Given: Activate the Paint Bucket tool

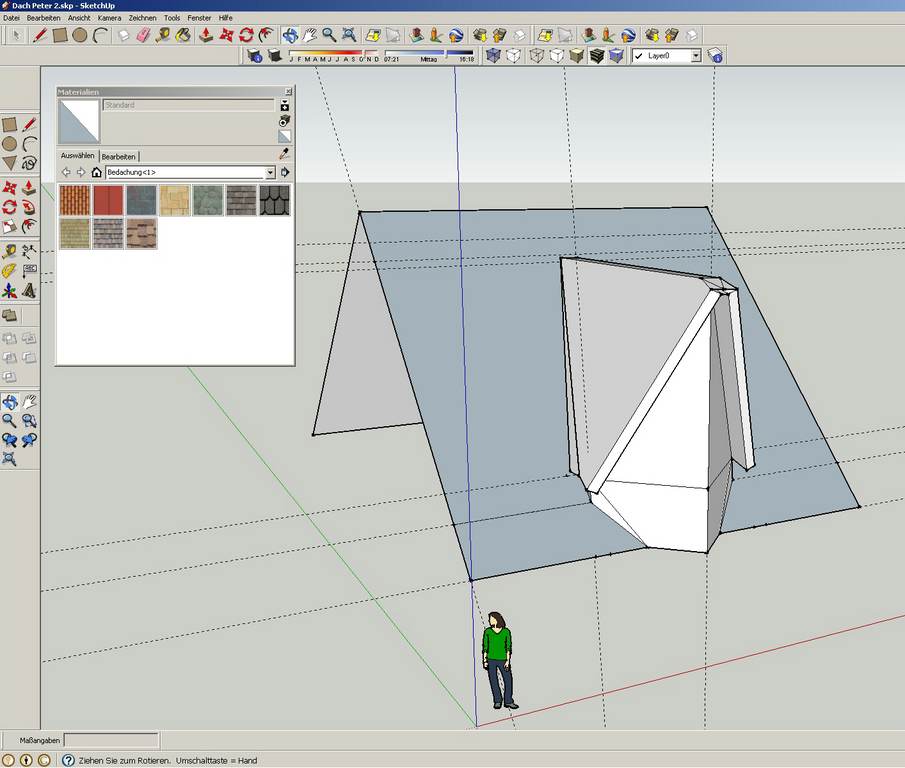Looking at the screenshot, I should coord(183,36).
